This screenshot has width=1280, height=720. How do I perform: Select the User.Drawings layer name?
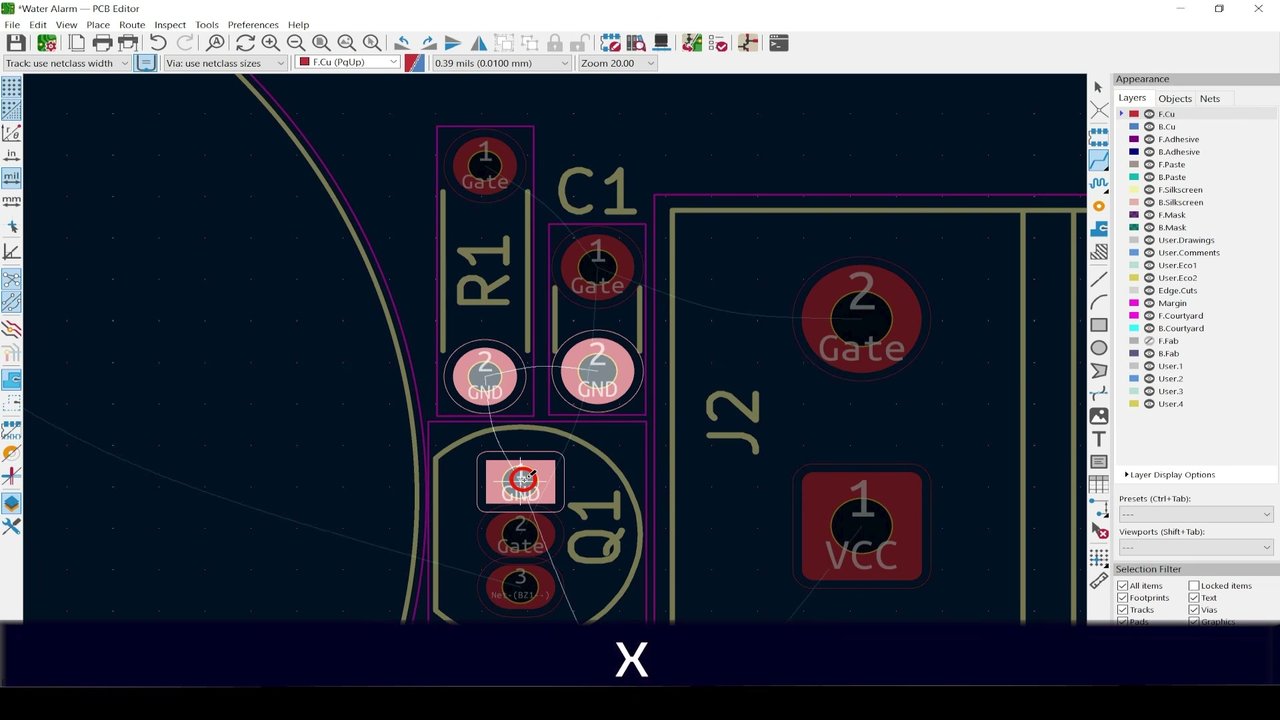(1186, 240)
